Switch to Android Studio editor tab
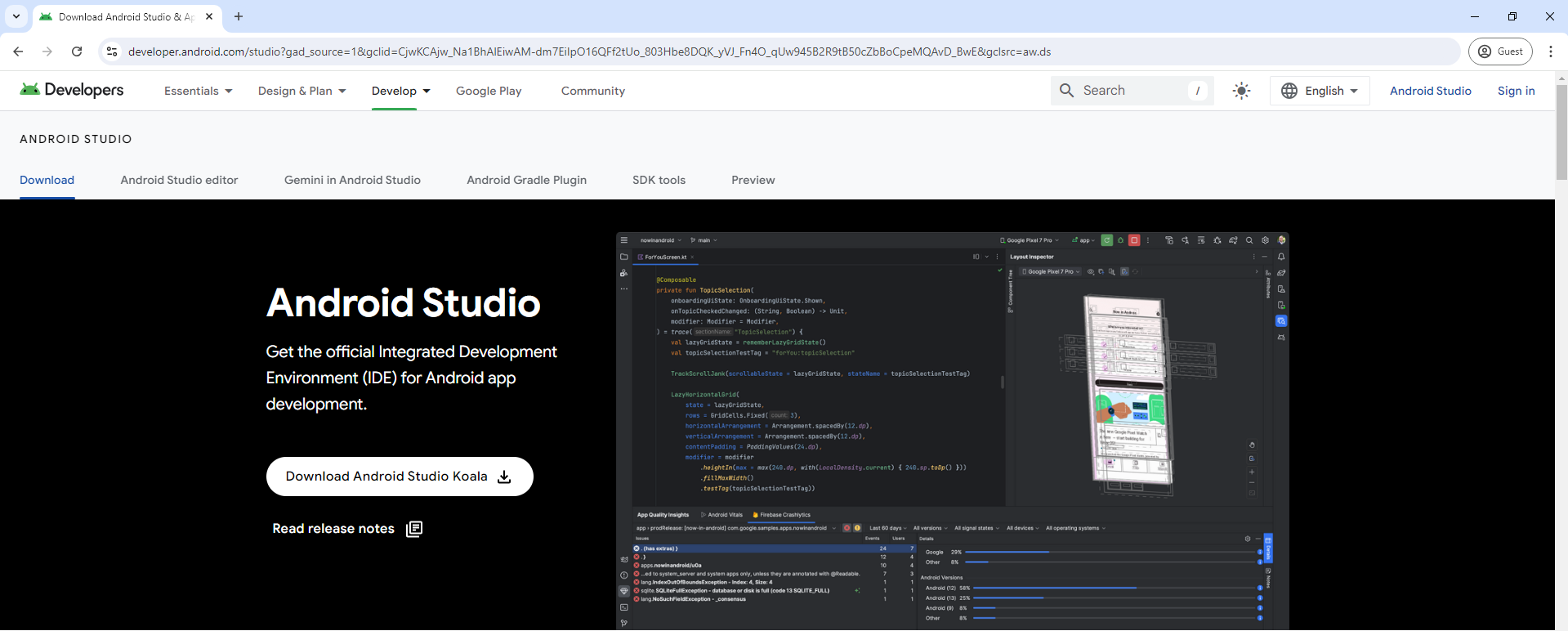 (179, 180)
